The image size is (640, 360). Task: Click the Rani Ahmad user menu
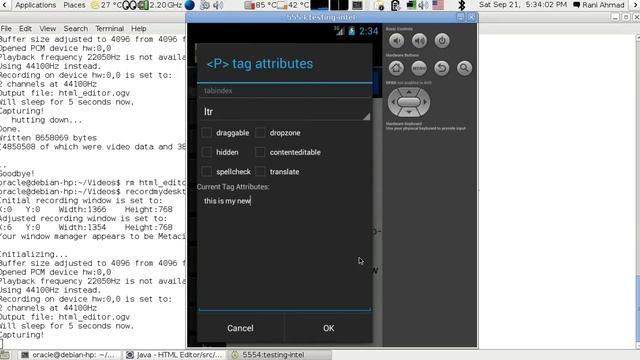coord(599,5)
